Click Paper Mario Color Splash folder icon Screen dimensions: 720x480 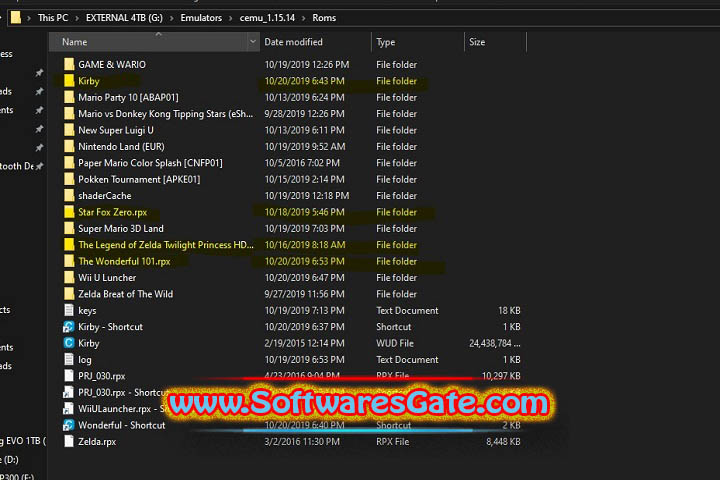coord(69,163)
